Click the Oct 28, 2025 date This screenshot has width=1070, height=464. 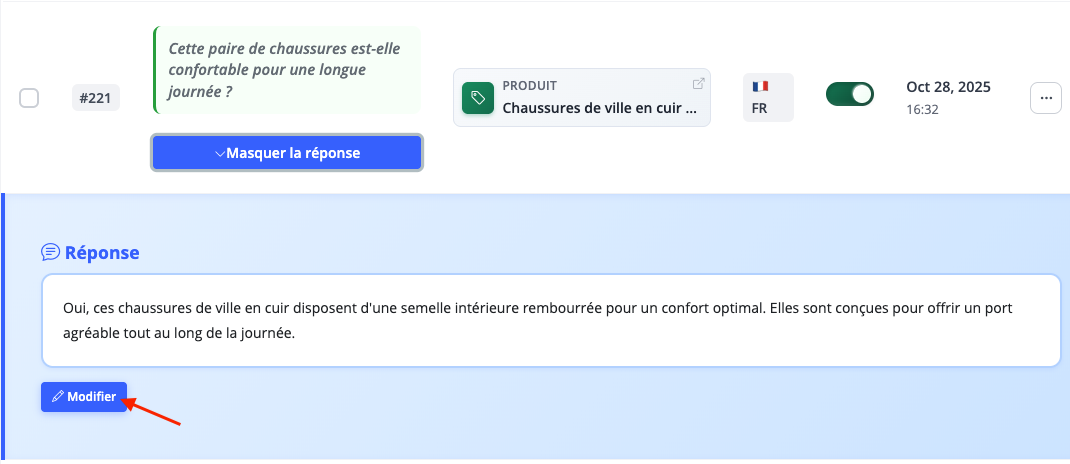(x=948, y=87)
